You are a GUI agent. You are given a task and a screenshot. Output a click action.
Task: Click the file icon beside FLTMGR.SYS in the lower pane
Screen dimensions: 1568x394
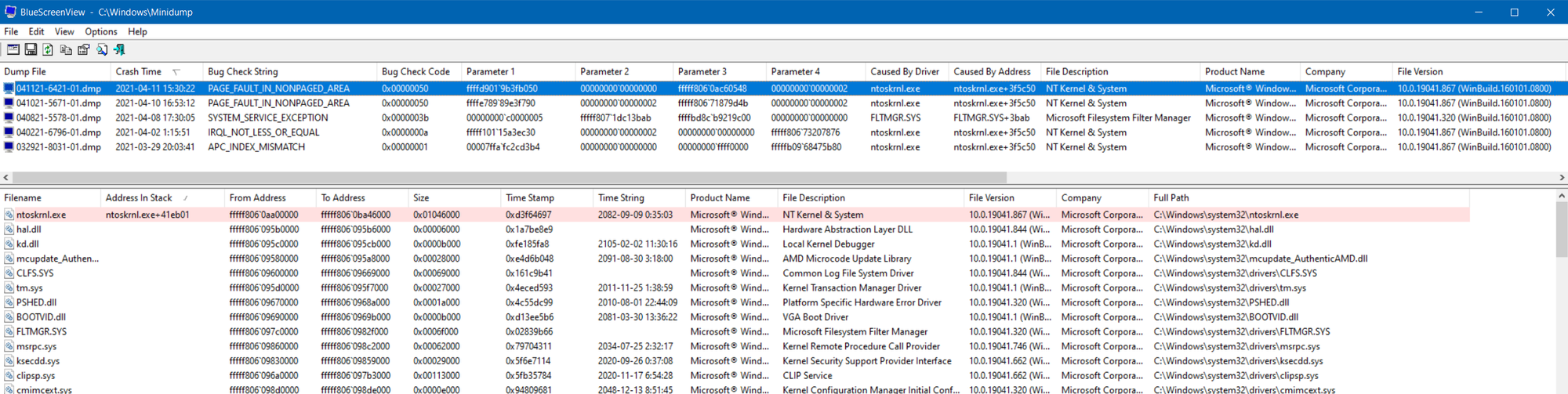(9, 331)
